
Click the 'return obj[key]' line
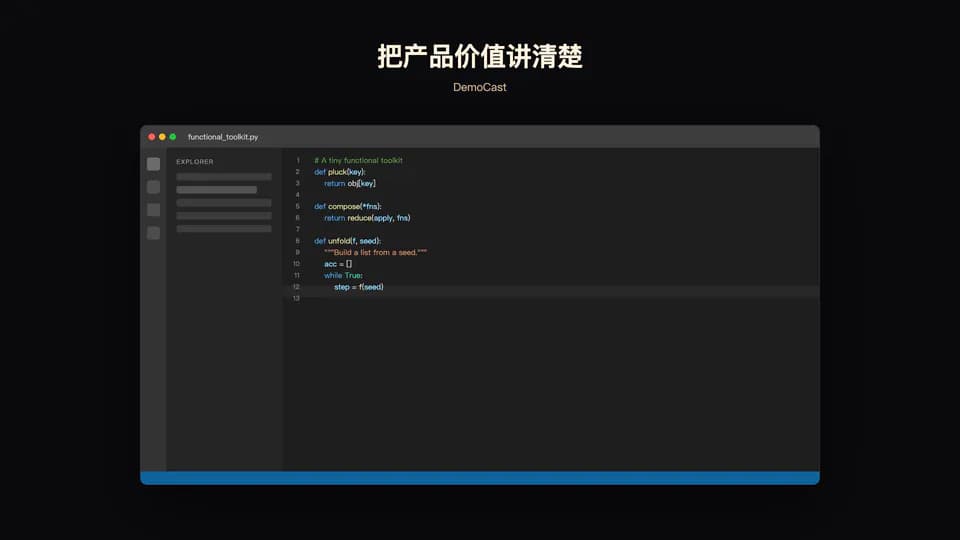tap(350, 184)
